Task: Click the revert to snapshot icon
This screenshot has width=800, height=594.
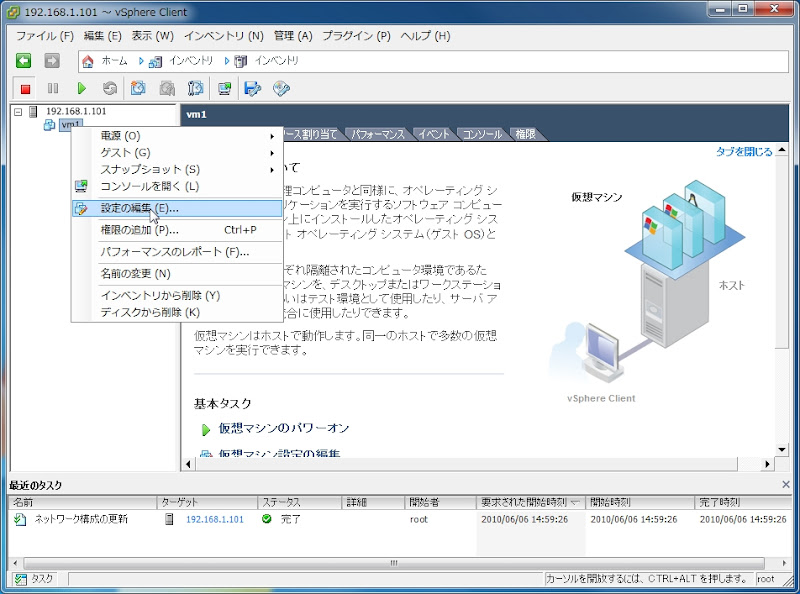Action: point(167,89)
